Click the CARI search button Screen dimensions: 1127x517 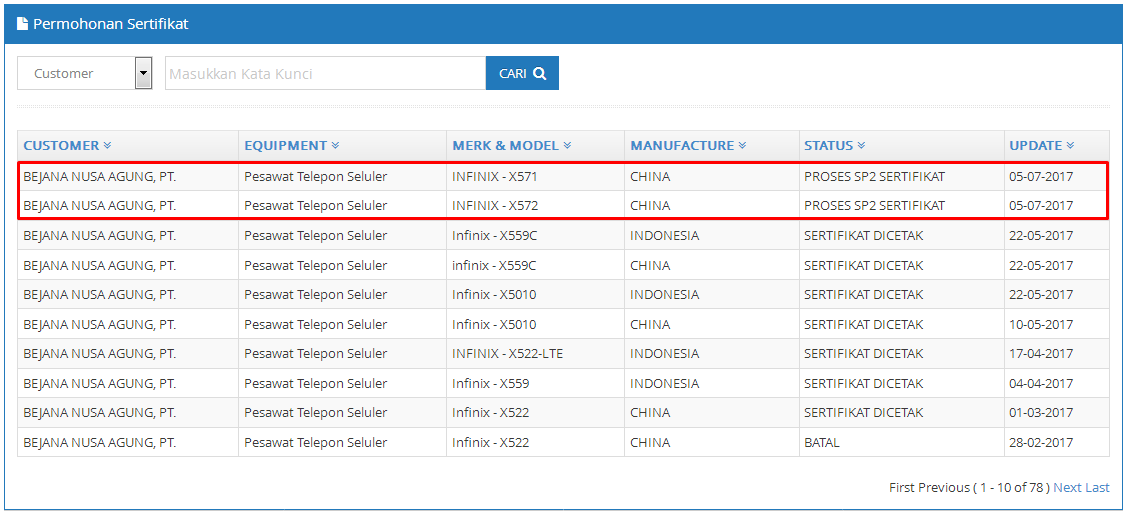click(x=522, y=73)
